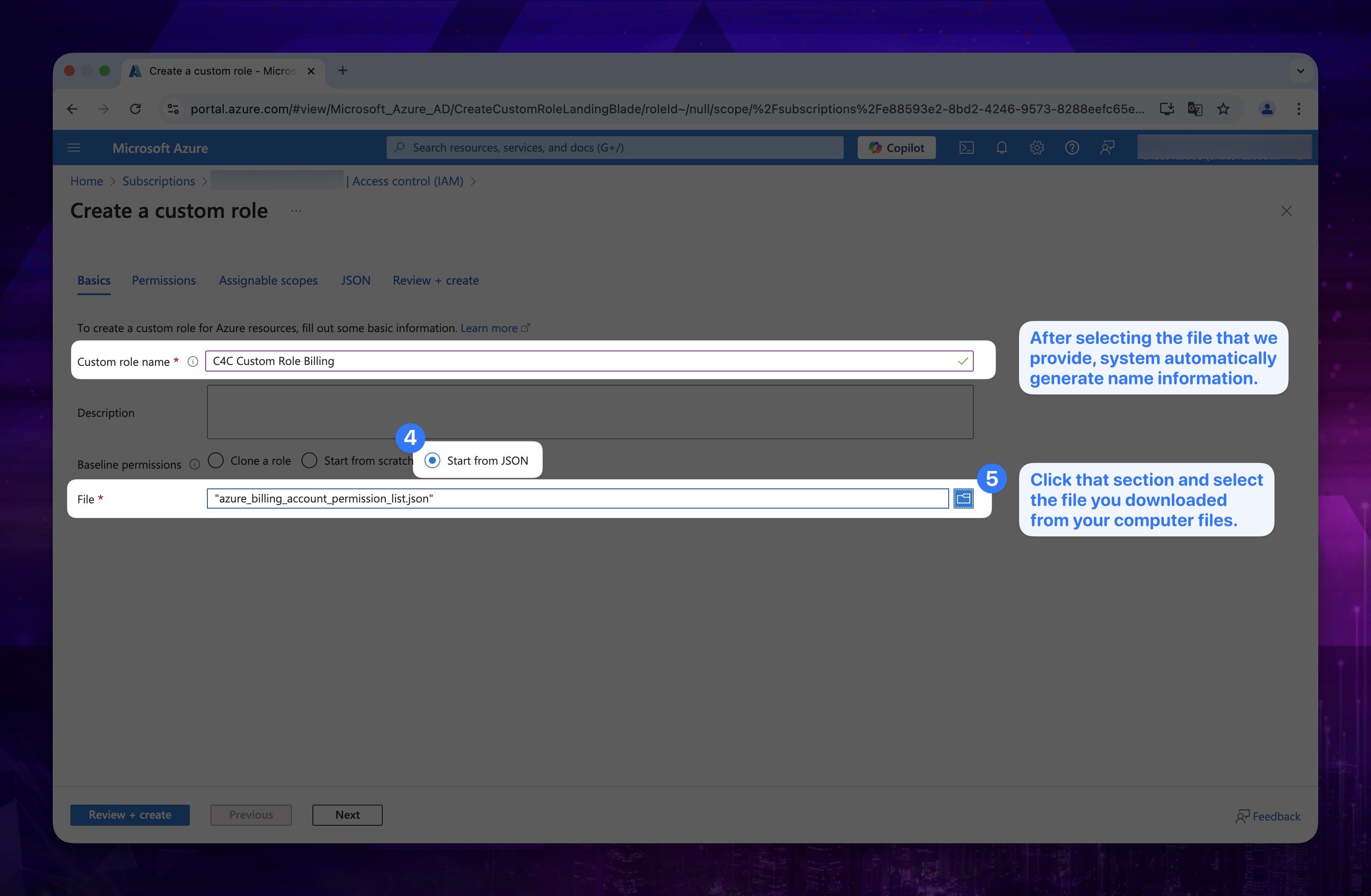Go forward in the browser

click(x=104, y=109)
